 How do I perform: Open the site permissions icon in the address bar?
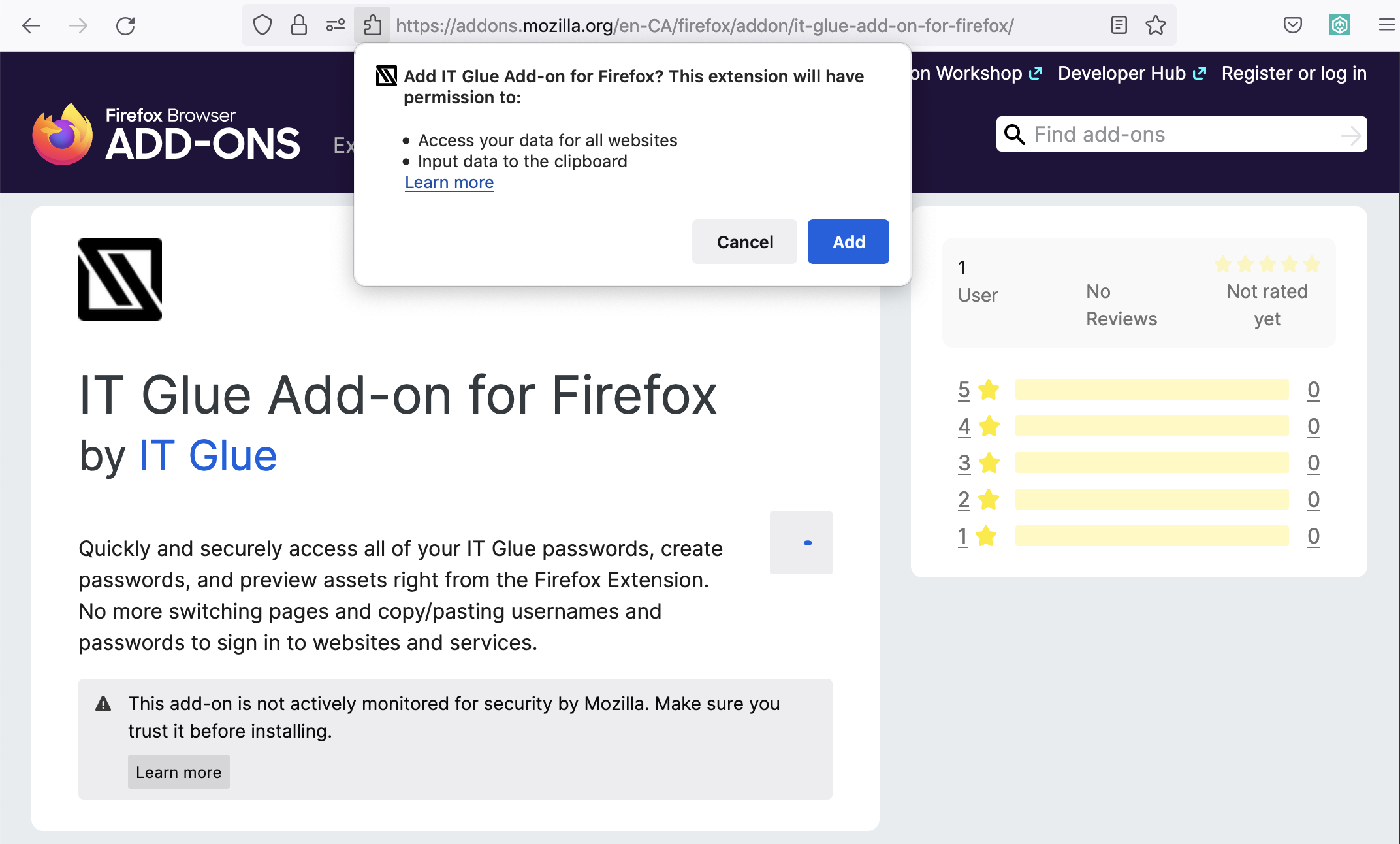(x=336, y=25)
